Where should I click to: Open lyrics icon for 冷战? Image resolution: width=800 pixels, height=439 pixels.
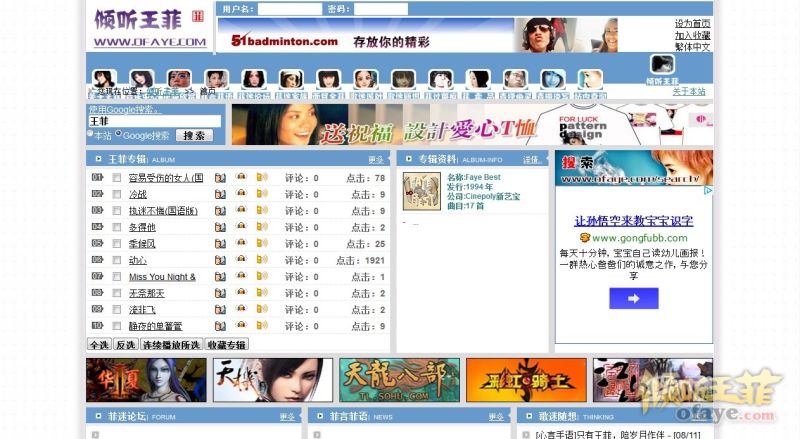pyautogui.click(x=220, y=195)
